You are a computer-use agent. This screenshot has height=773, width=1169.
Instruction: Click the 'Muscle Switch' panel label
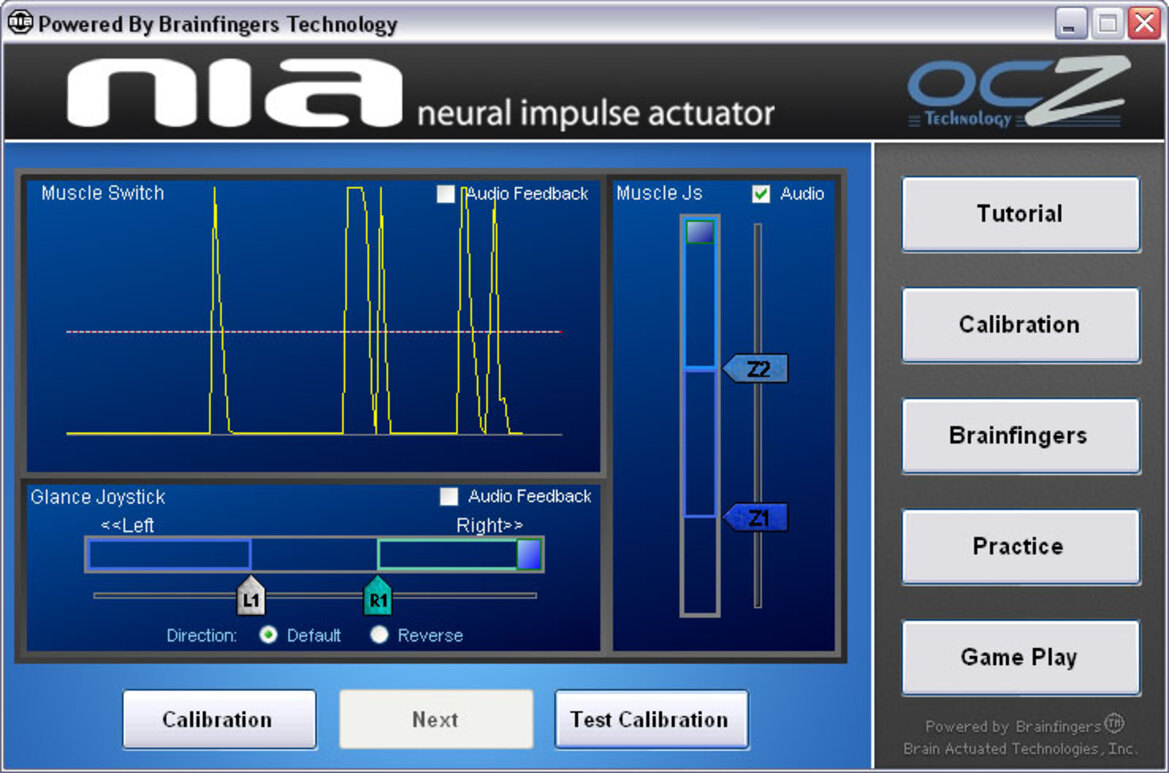[102, 193]
